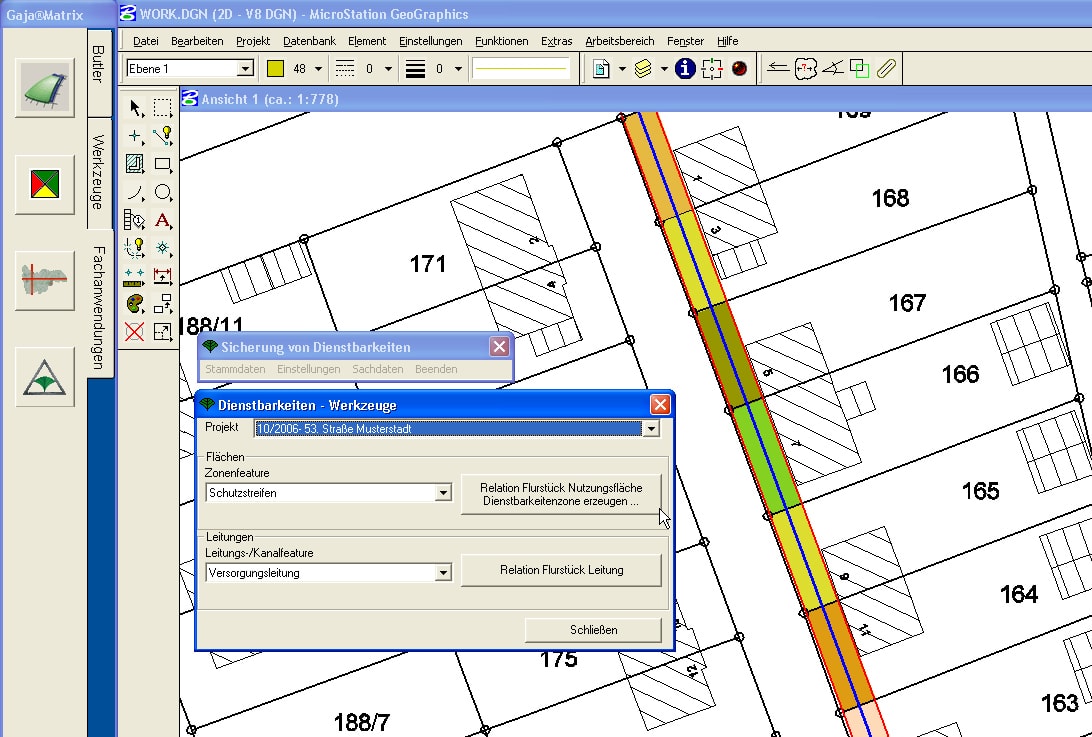Open the Versorgungsleitung feature dropdown
This screenshot has height=737, width=1092.
tap(443, 573)
